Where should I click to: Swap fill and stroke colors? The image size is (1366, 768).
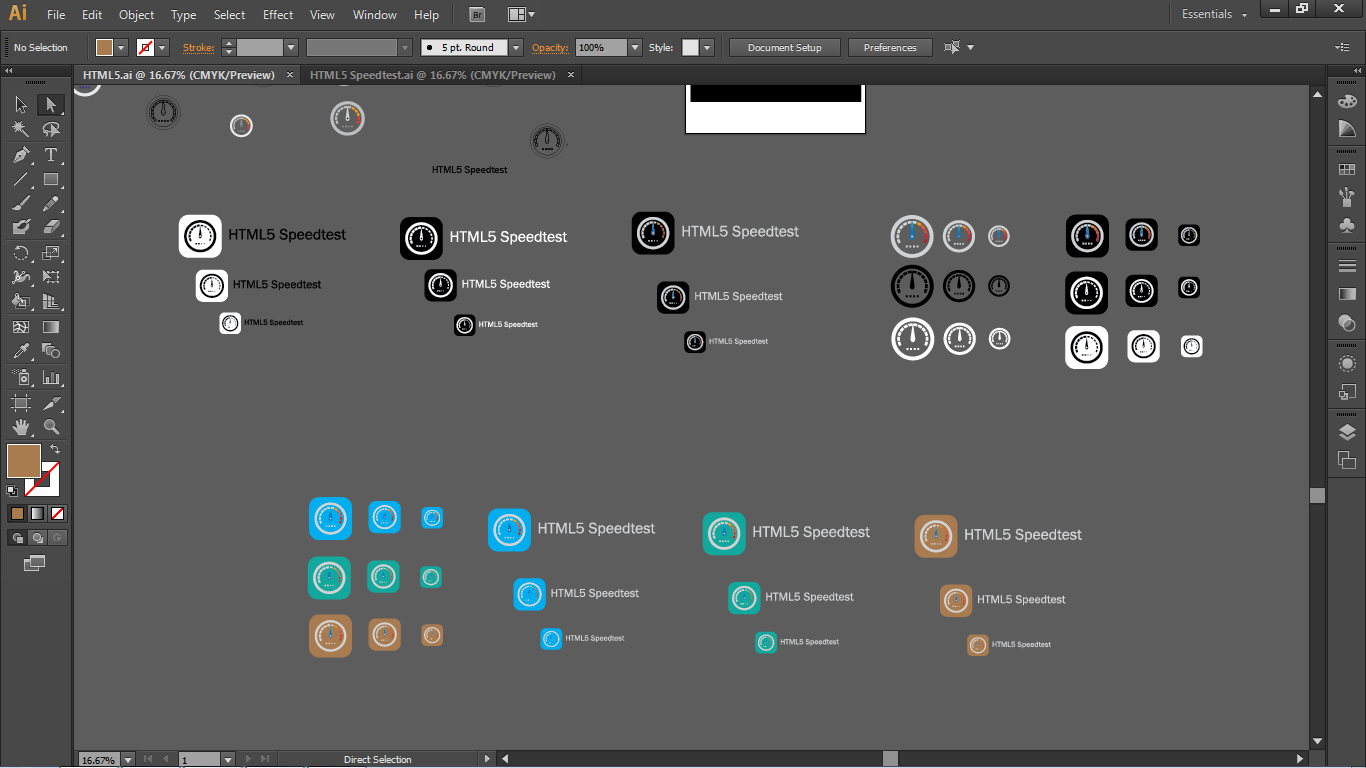pyautogui.click(x=55, y=449)
